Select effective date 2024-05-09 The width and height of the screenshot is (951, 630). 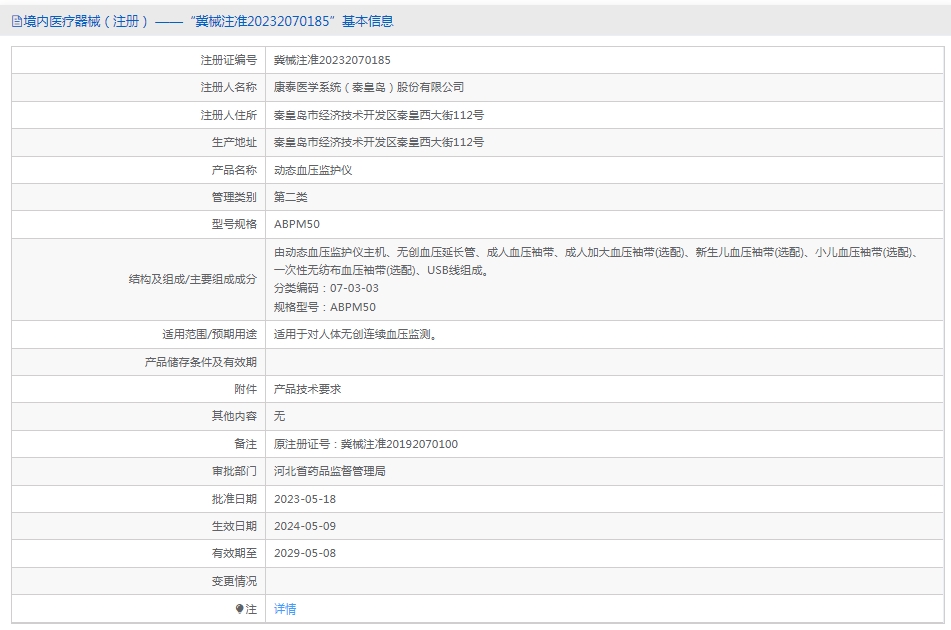(304, 526)
